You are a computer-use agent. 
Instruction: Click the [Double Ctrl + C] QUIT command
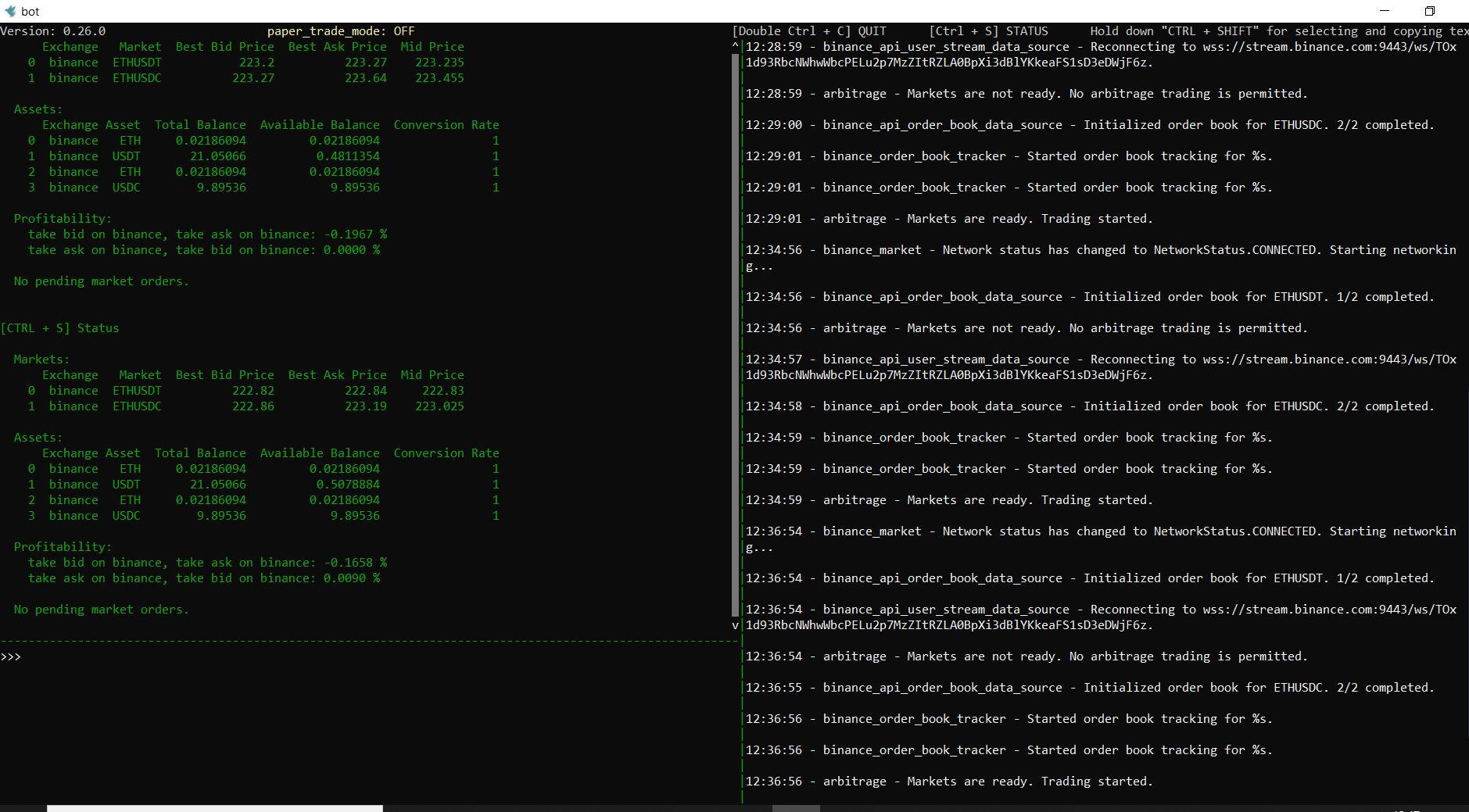tap(810, 30)
